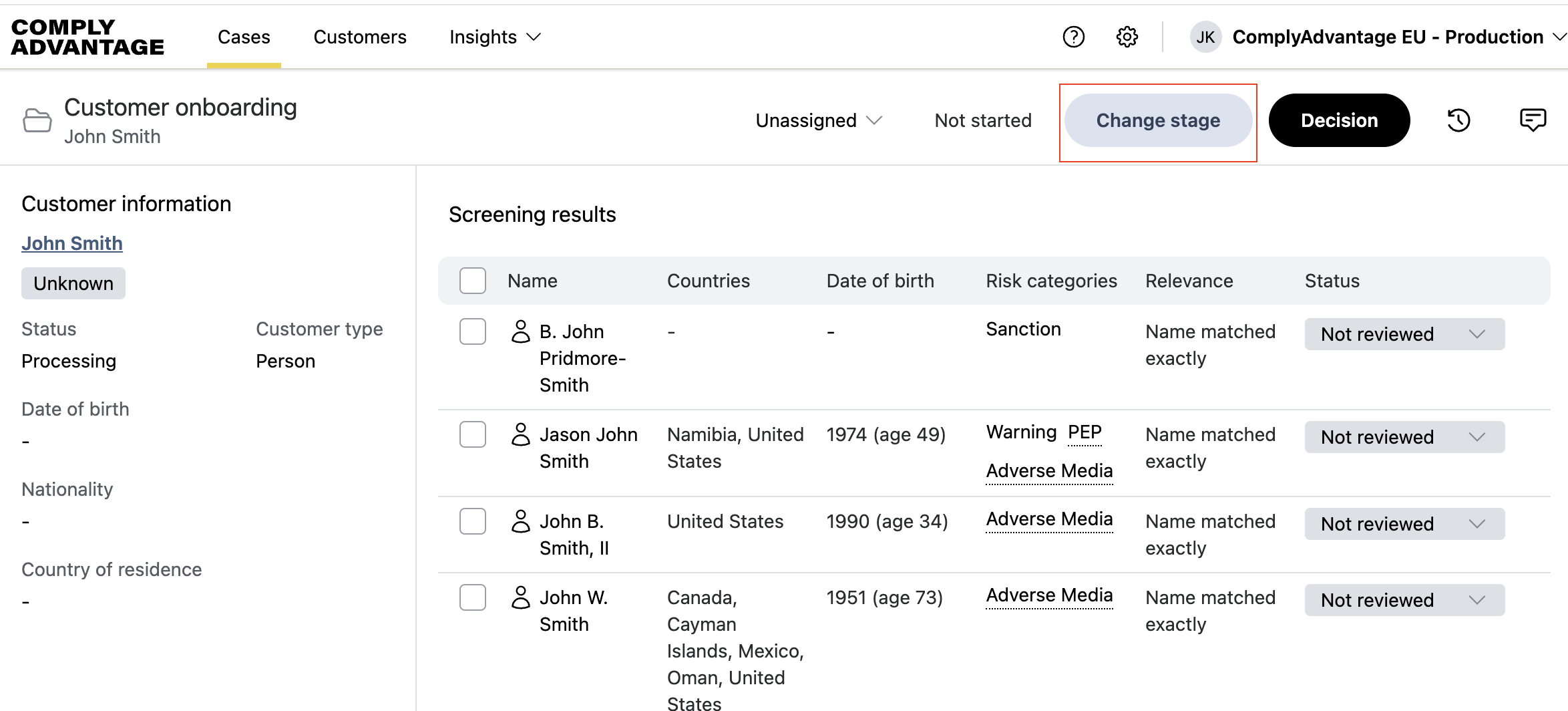Click the JK user avatar
Viewport: 1568px width, 711px height.
tap(1205, 37)
